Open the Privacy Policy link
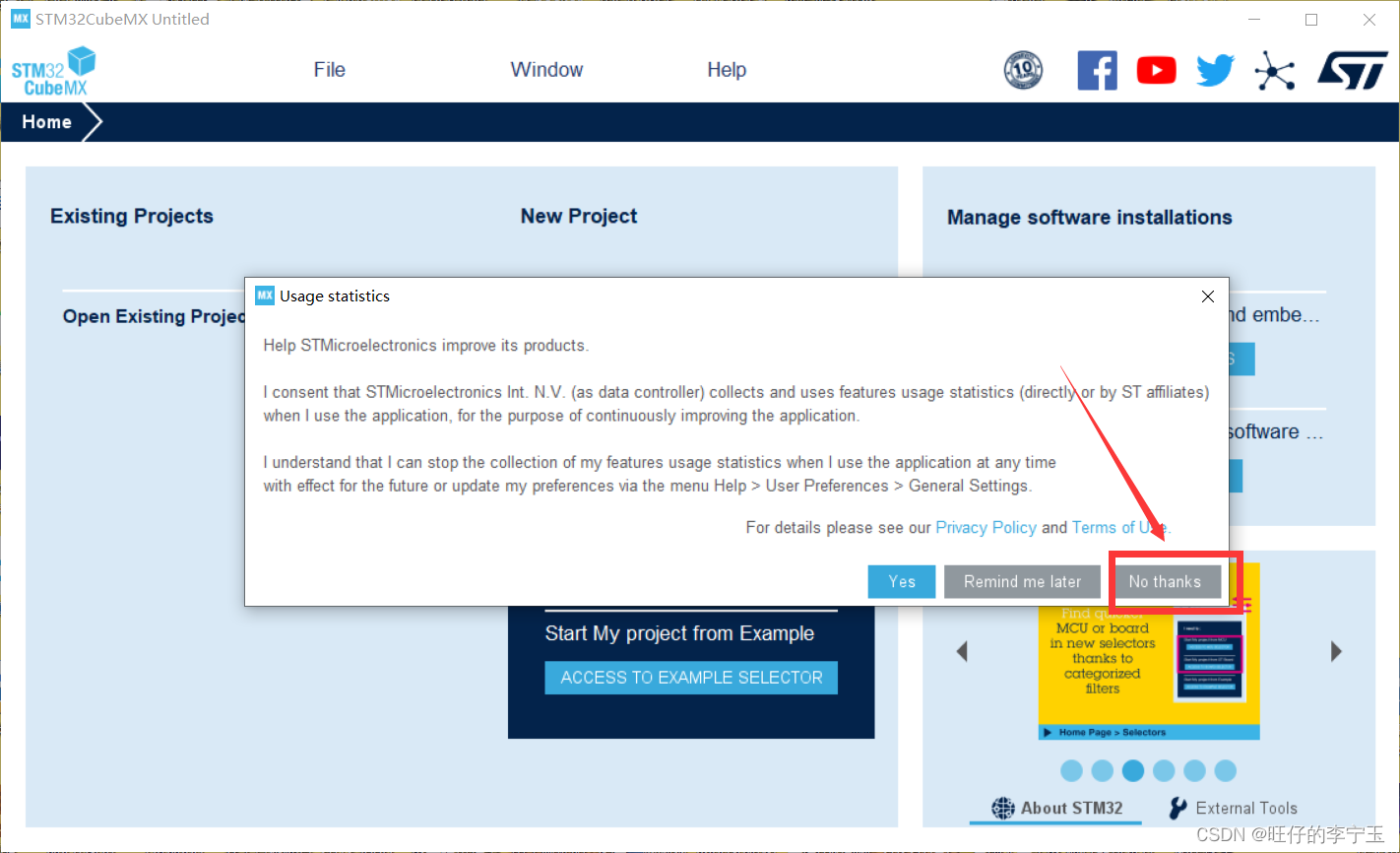This screenshot has width=1400, height=853. [x=986, y=528]
